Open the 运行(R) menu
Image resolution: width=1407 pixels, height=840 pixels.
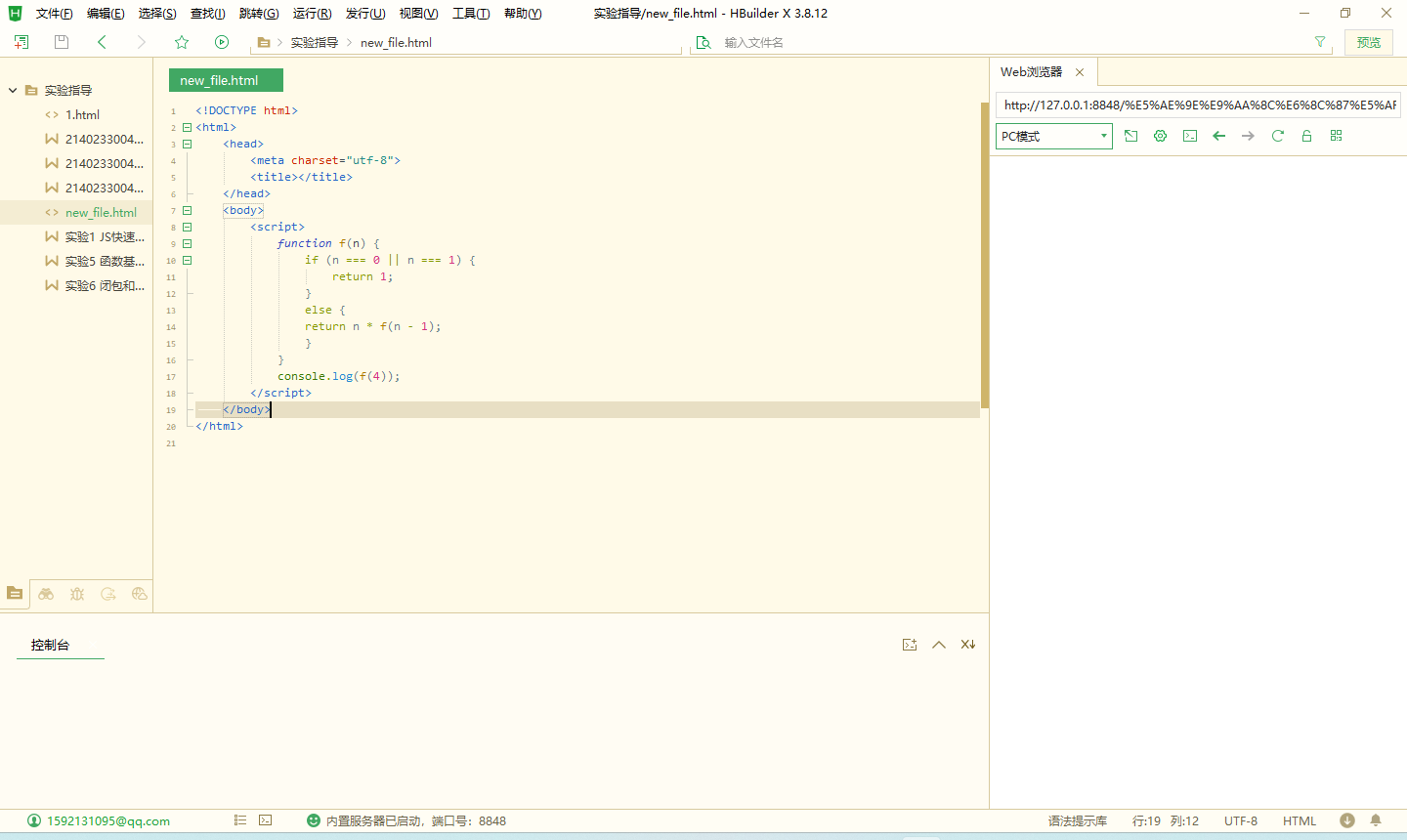312,14
